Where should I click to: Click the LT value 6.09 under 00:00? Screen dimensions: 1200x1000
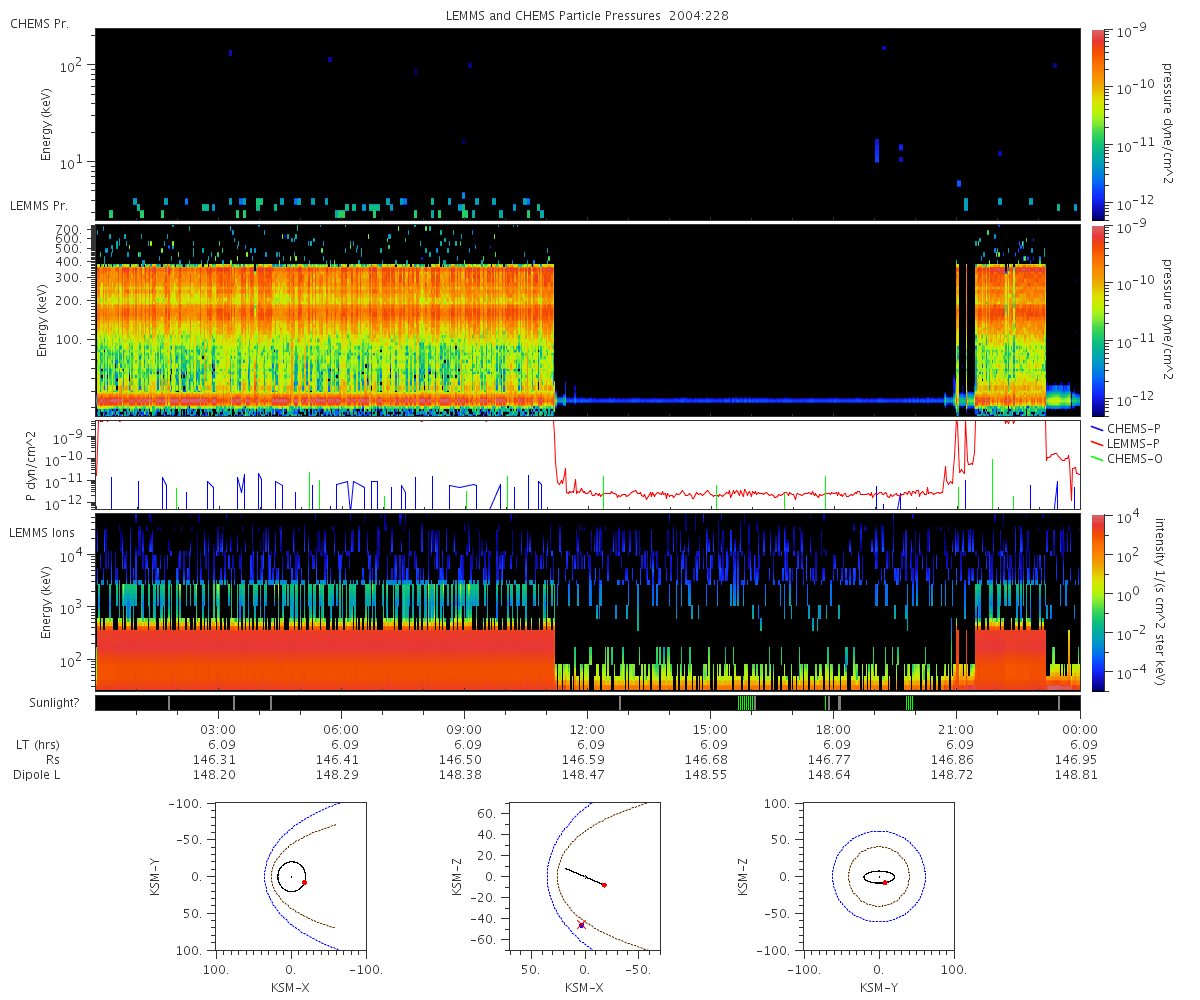(x=1084, y=745)
